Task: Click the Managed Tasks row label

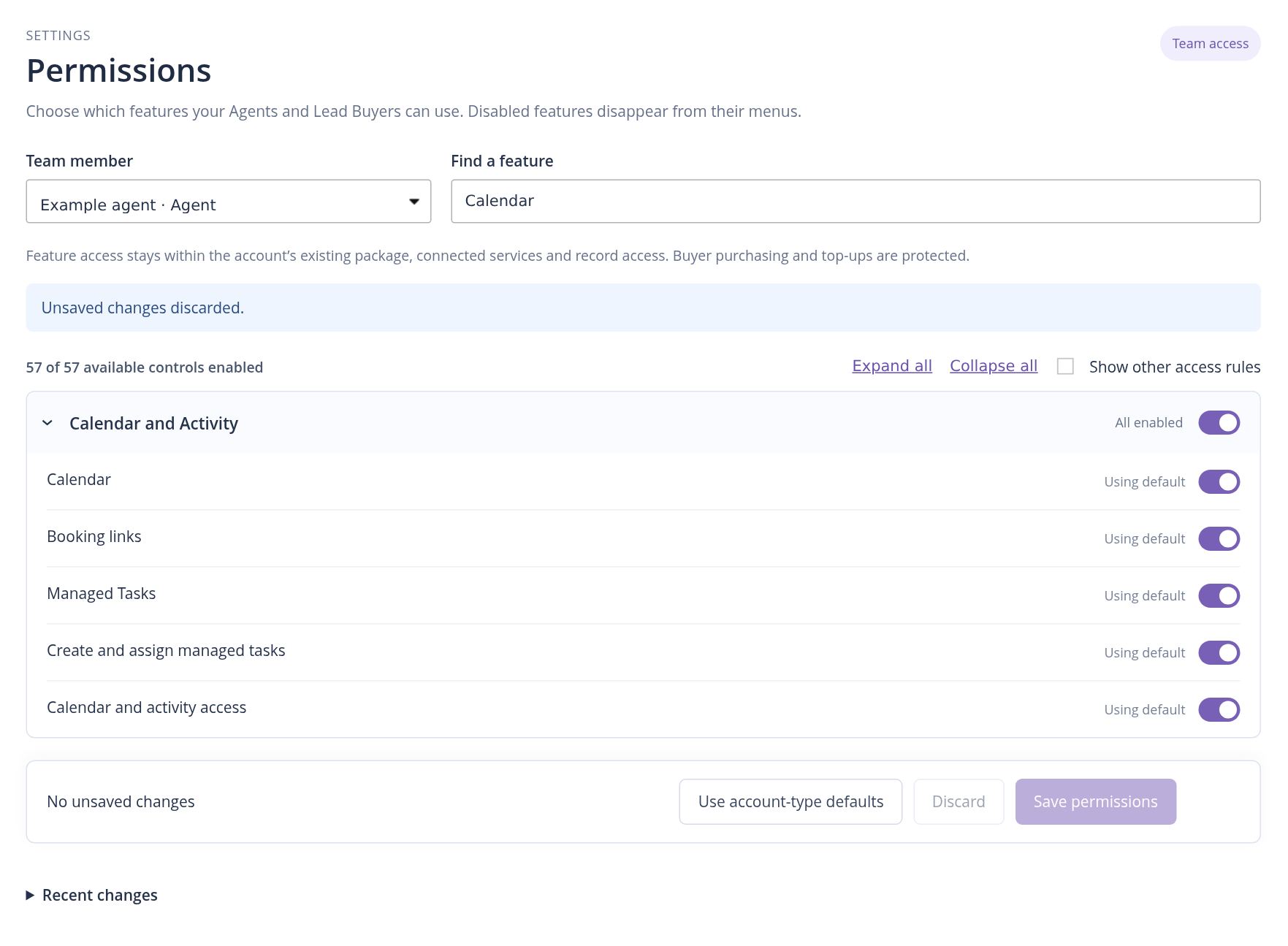Action: (102, 594)
